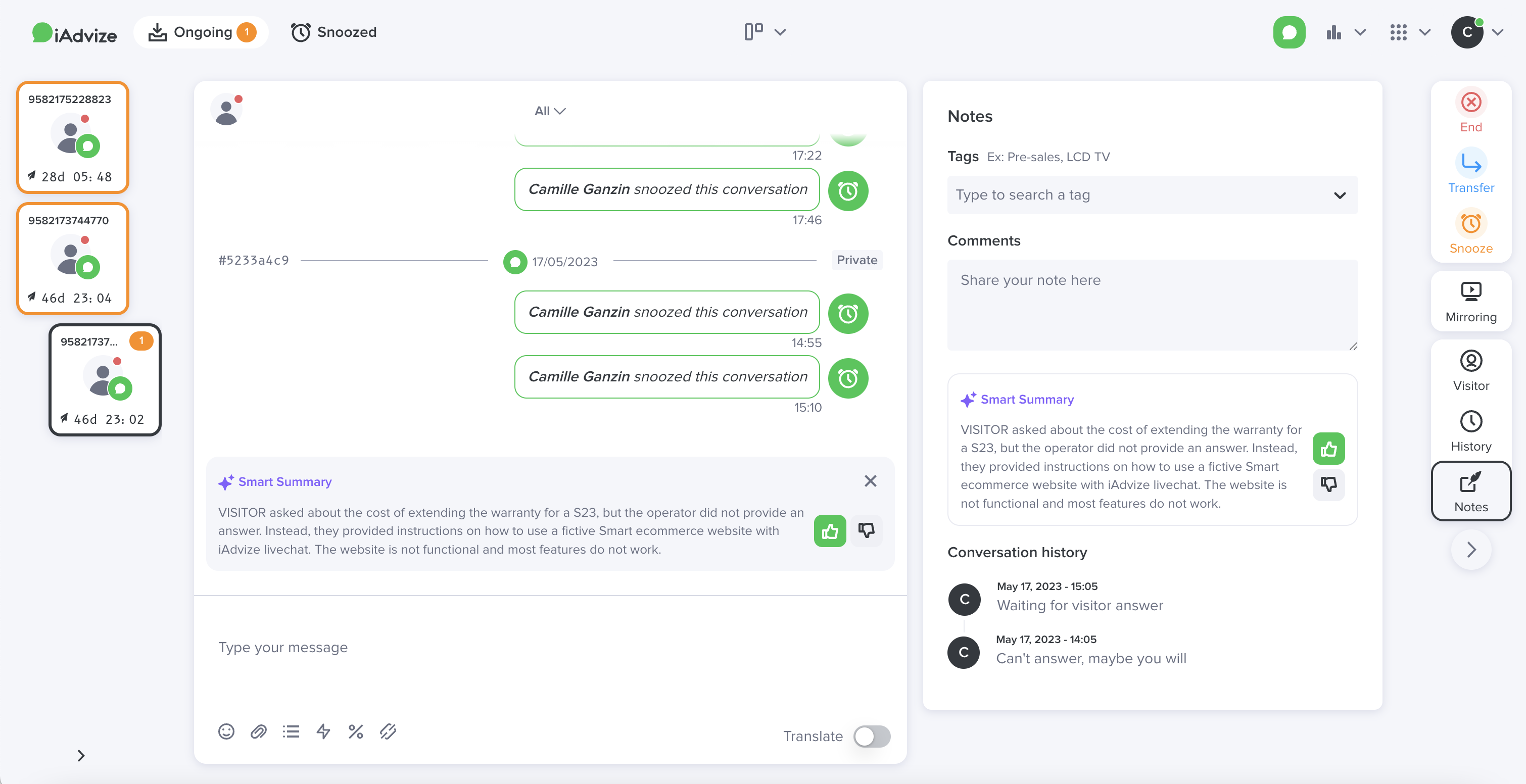Screen dimensions: 1526x784
Task: Click the visitor avatar in chat header
Action: (226, 110)
